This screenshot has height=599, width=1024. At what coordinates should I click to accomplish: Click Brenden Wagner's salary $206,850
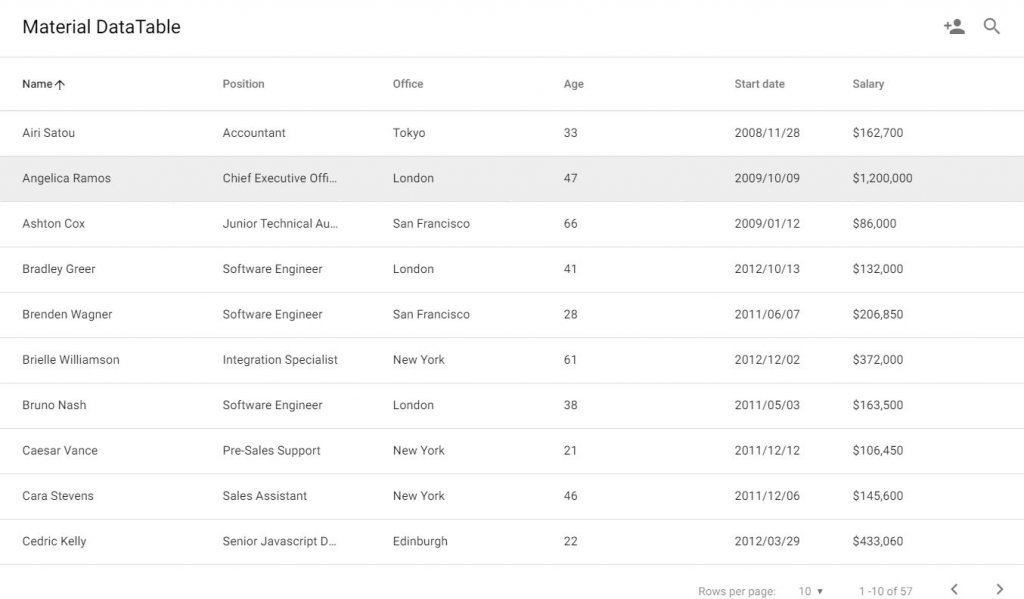pos(878,314)
